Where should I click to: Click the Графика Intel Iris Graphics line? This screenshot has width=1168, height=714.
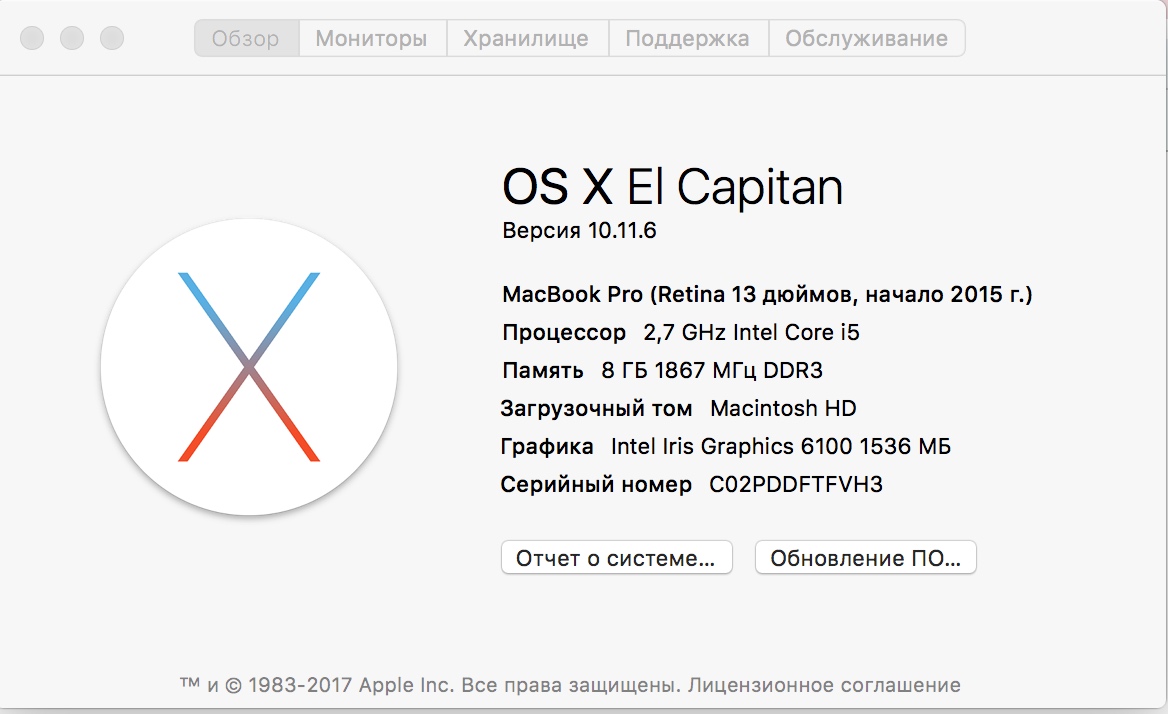(x=725, y=446)
